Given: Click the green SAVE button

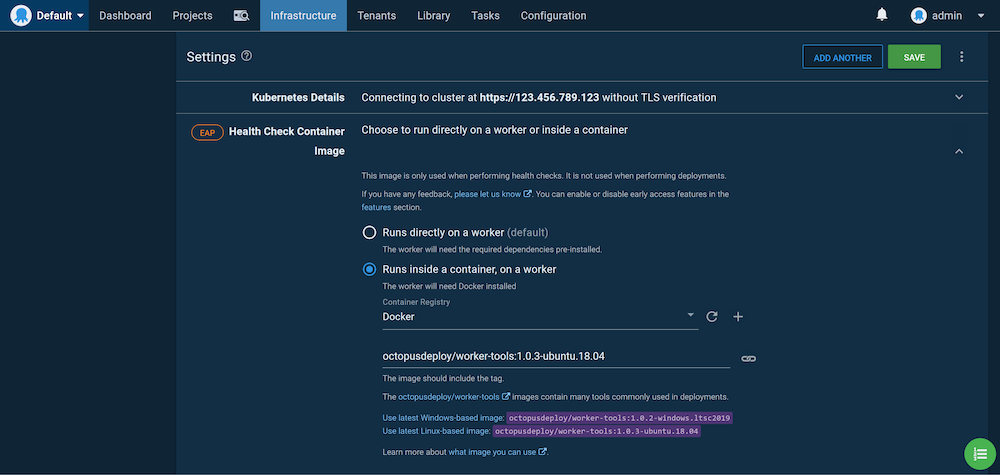Looking at the screenshot, I should 914,57.
